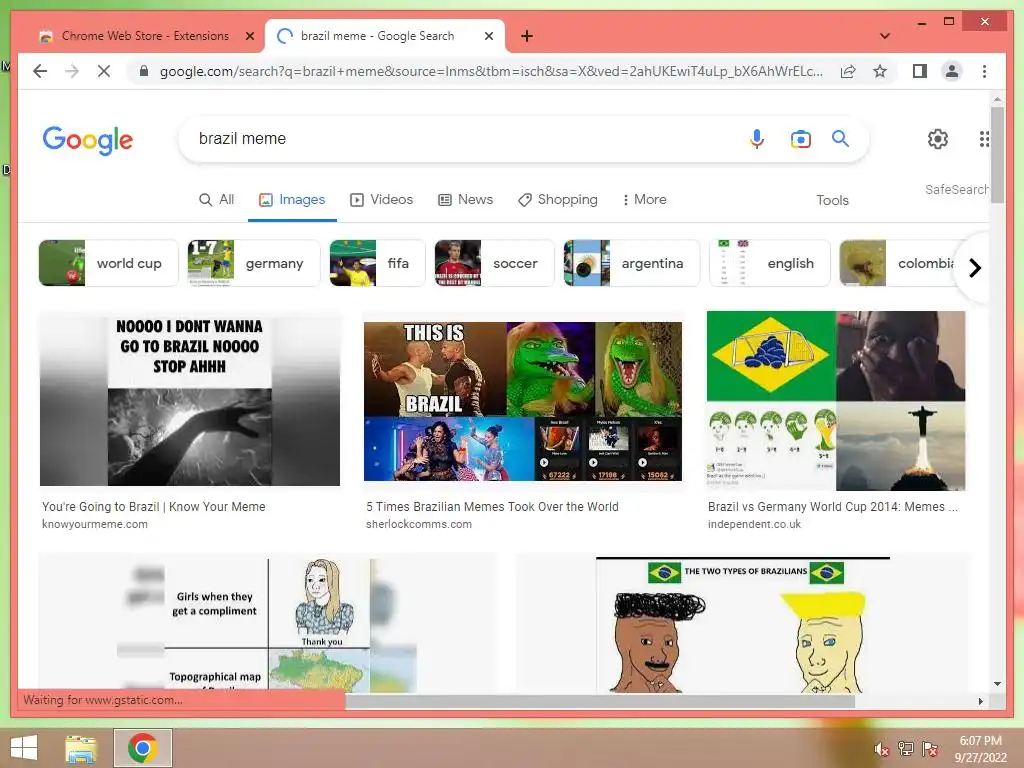1024x768 pixels.
Task: Open the network tray icon
Action: (905, 749)
